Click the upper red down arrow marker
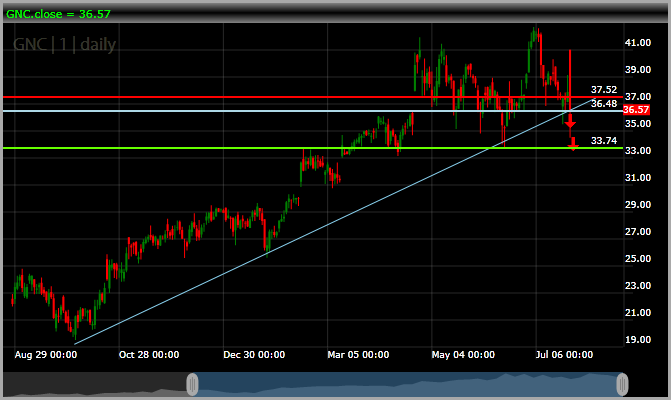The height and width of the screenshot is (400, 671). tap(570, 121)
